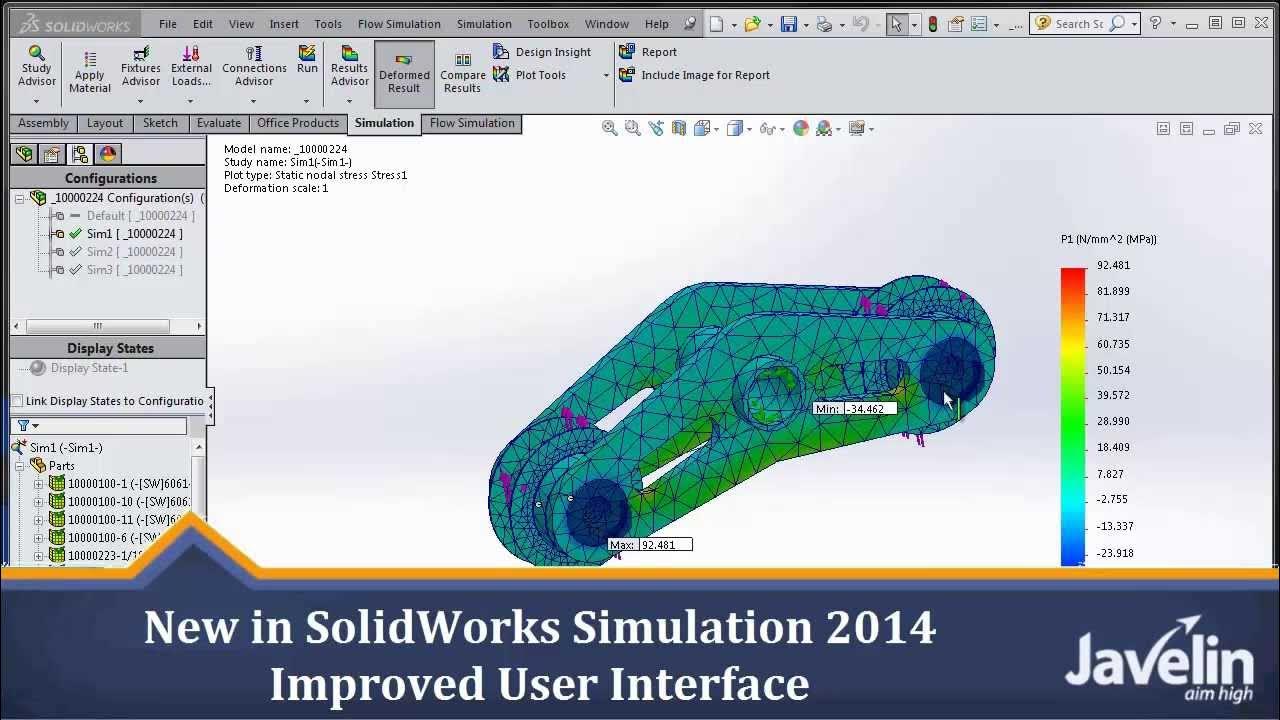
Task: Click the stress color legend bar
Action: pyautogui.click(x=1073, y=416)
